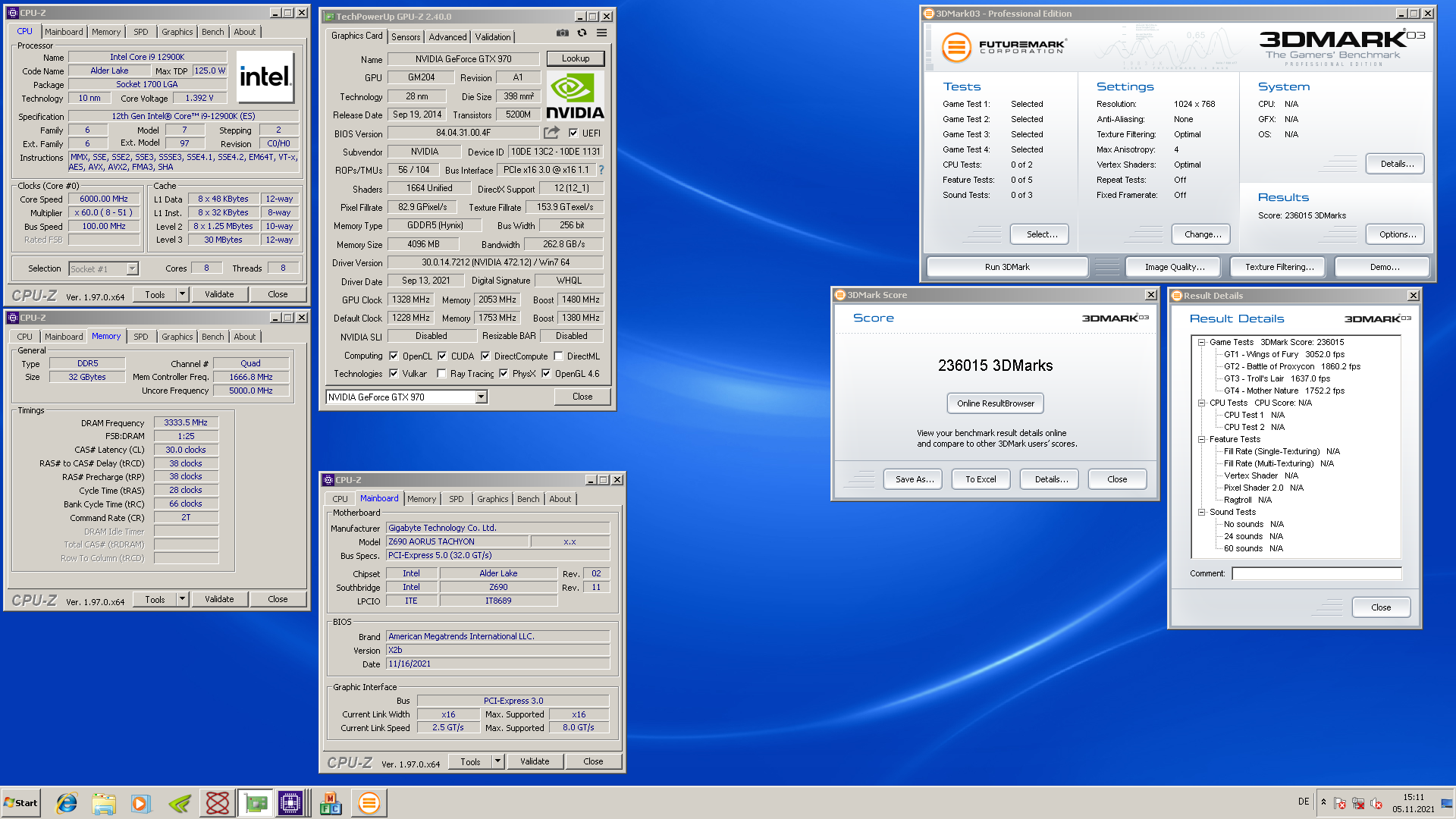Click the disconnected network tray icon
Viewport: 1456px width, 819px height.
pos(1358,803)
